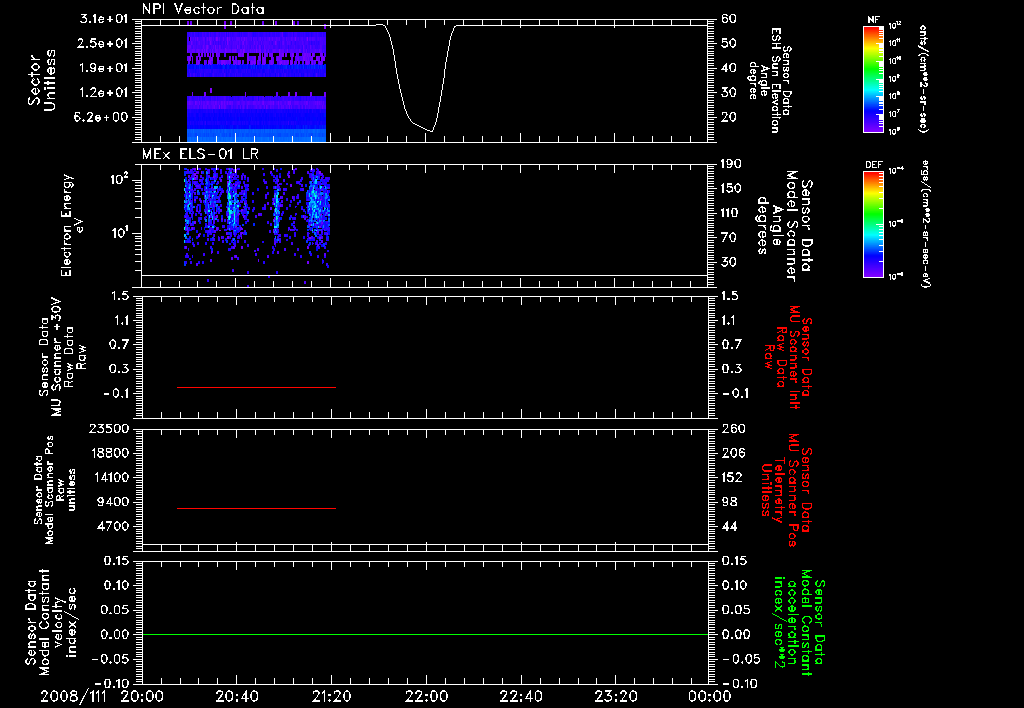Click the 14100 scanner position tick
The width and height of the screenshot is (1024, 708).
click(x=108, y=477)
